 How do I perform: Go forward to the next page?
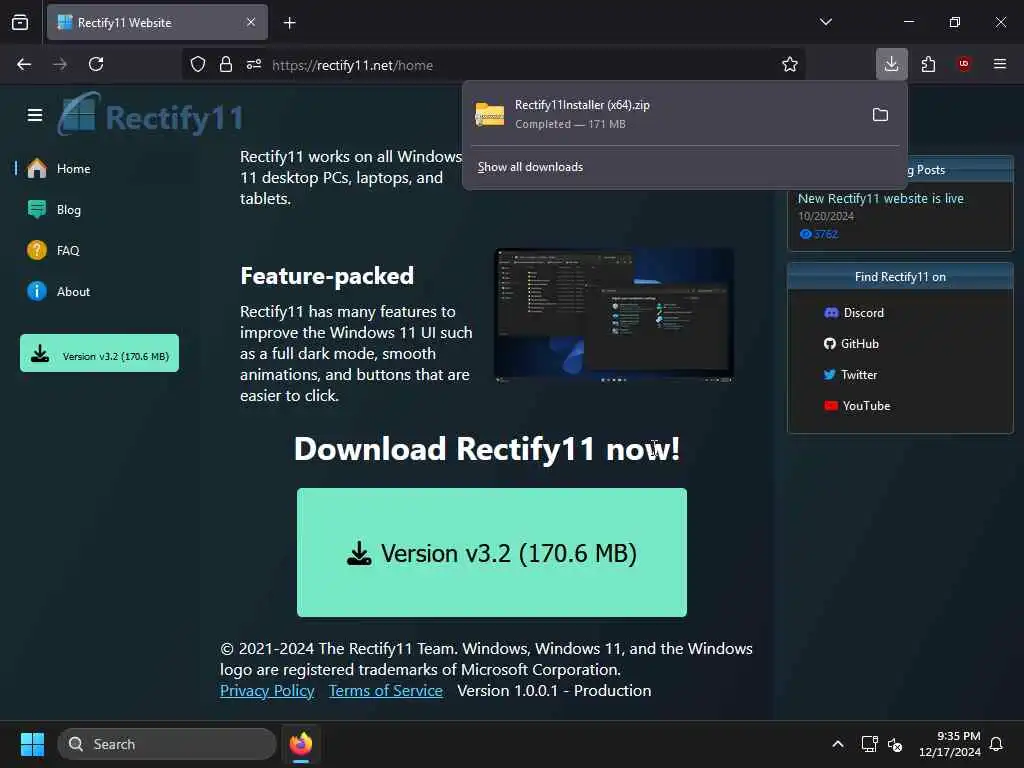[x=60, y=64]
